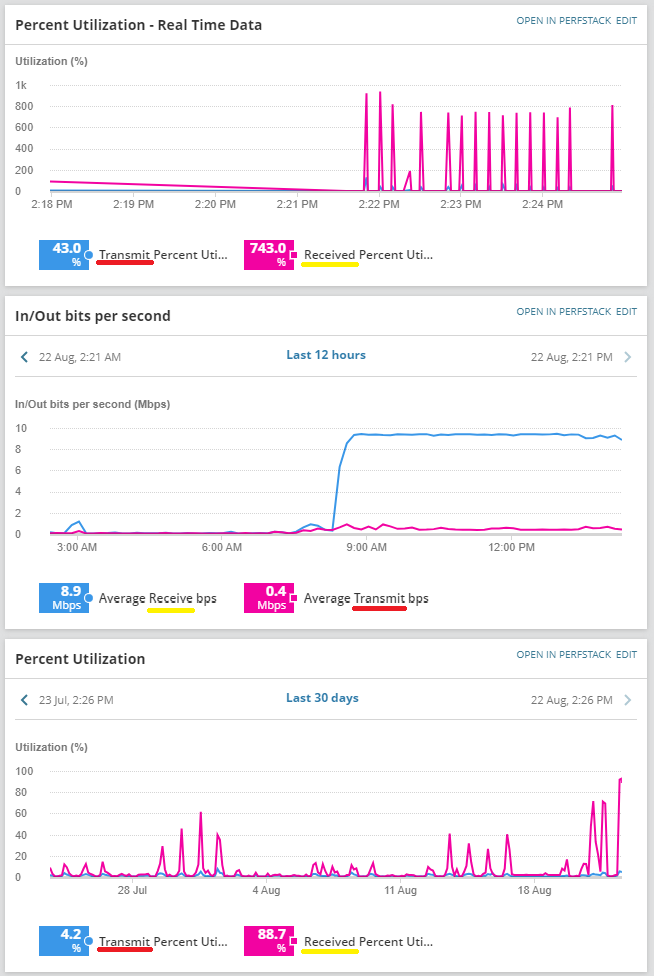
Task: Open the Last 12 hours range selector
Action: [326, 355]
